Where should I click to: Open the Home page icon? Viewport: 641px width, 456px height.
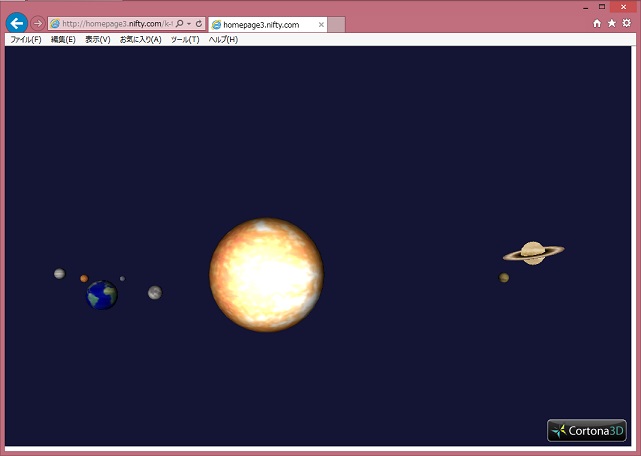point(597,23)
